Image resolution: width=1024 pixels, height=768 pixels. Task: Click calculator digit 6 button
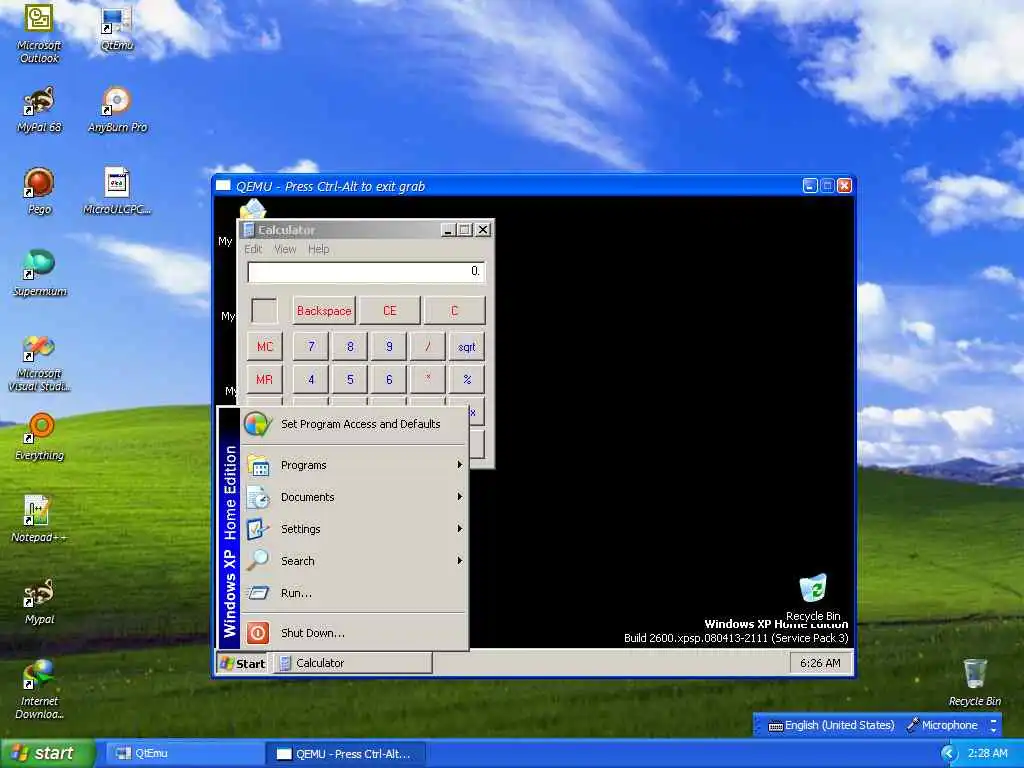point(389,379)
